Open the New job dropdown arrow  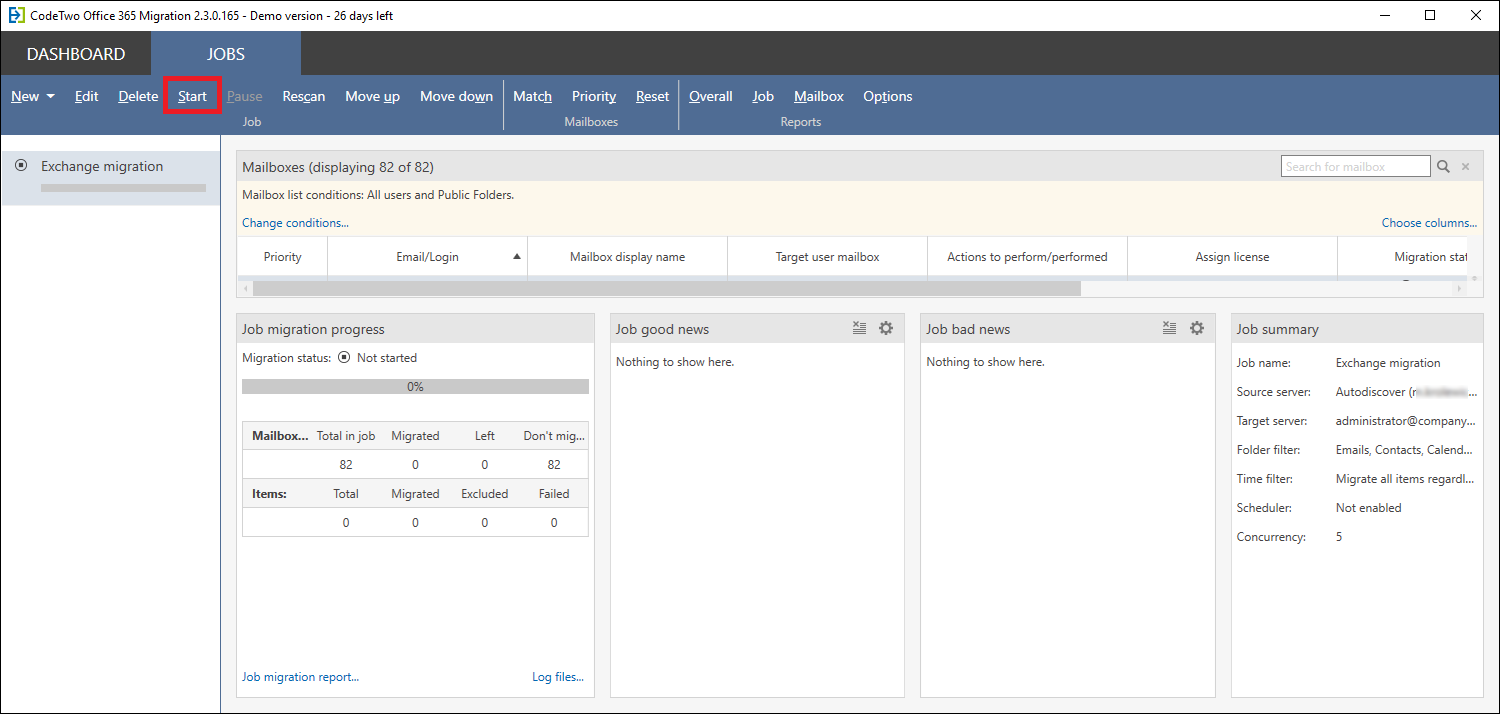(x=48, y=97)
